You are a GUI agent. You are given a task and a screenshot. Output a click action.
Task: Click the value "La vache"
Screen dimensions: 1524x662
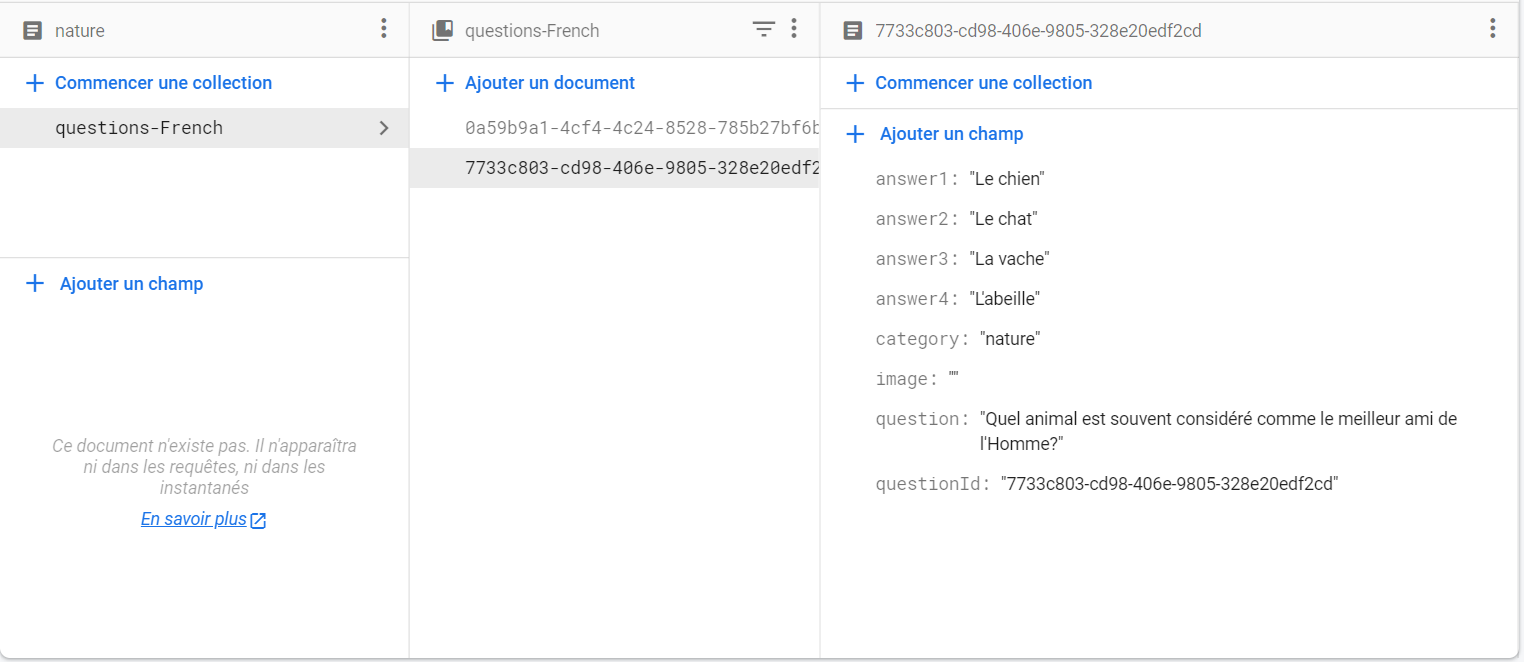1010,259
